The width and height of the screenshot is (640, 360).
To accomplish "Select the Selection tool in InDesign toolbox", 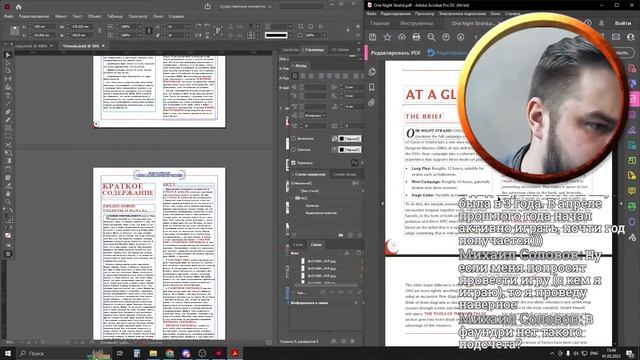I will pyautogui.click(x=8, y=55).
